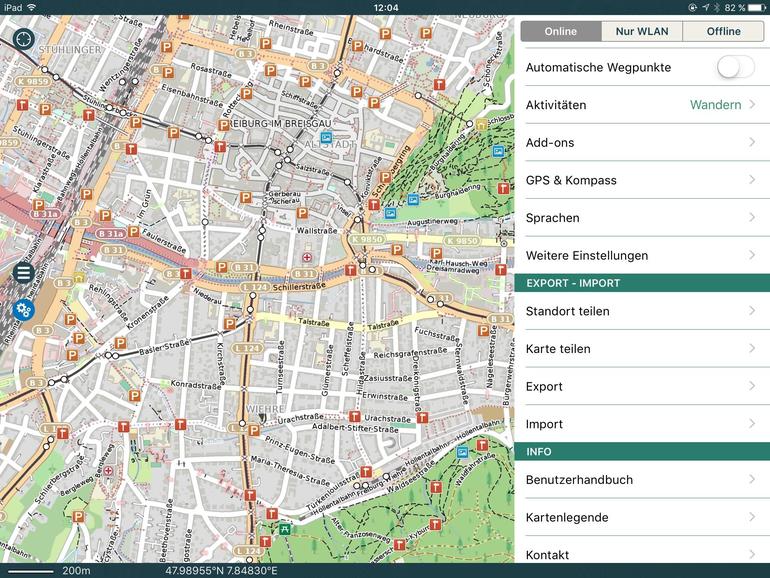The width and height of the screenshot is (770, 578).
Task: Expand the Sprachen settings row
Action: pyautogui.click(x=641, y=218)
